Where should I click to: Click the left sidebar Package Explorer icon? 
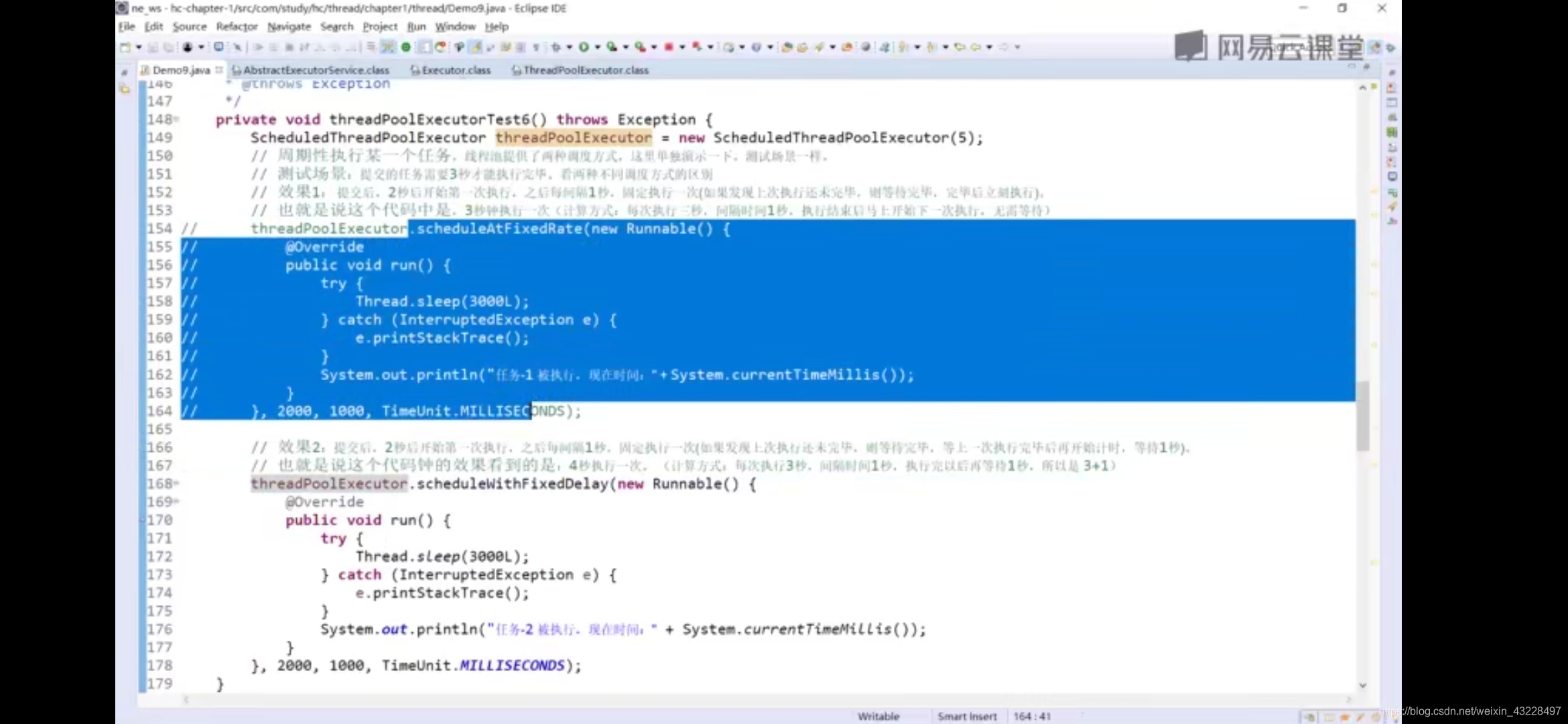coord(125,88)
